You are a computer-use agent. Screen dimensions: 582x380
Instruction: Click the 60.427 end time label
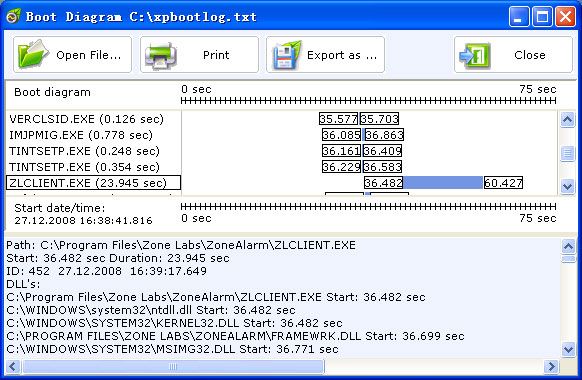pos(503,183)
